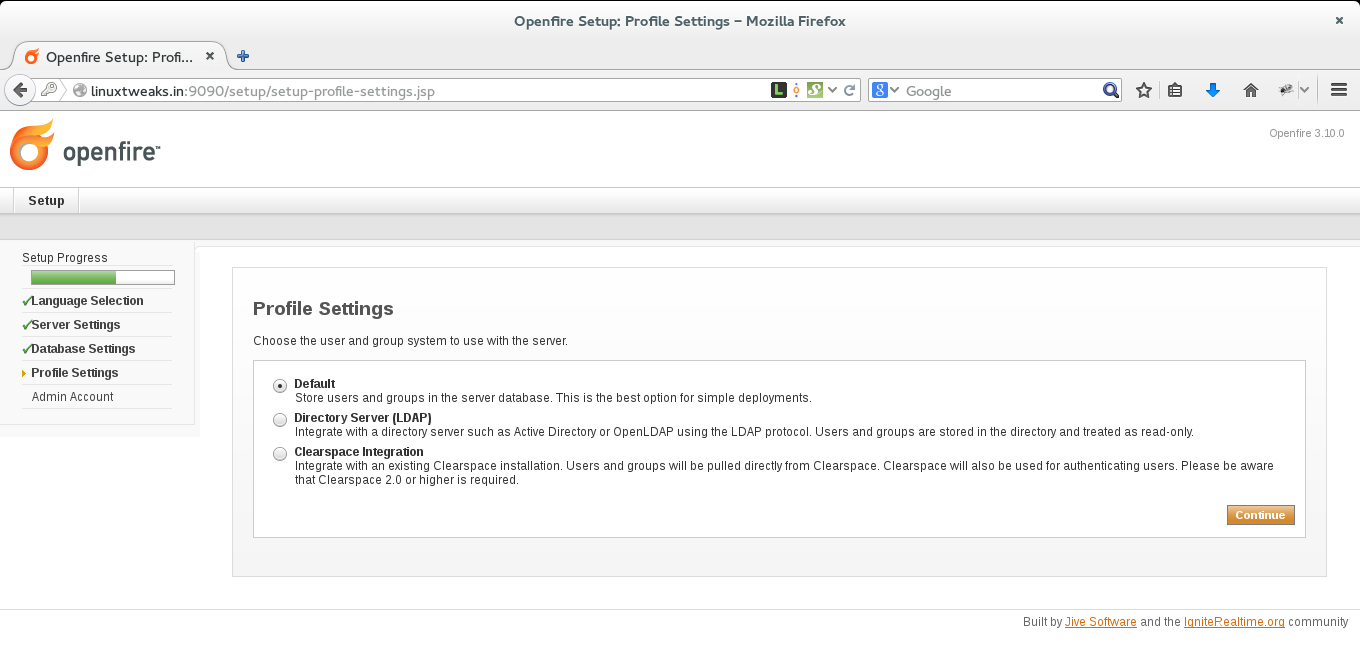
Task: Open the IgniteRealtime.org link
Action: click(x=1234, y=622)
